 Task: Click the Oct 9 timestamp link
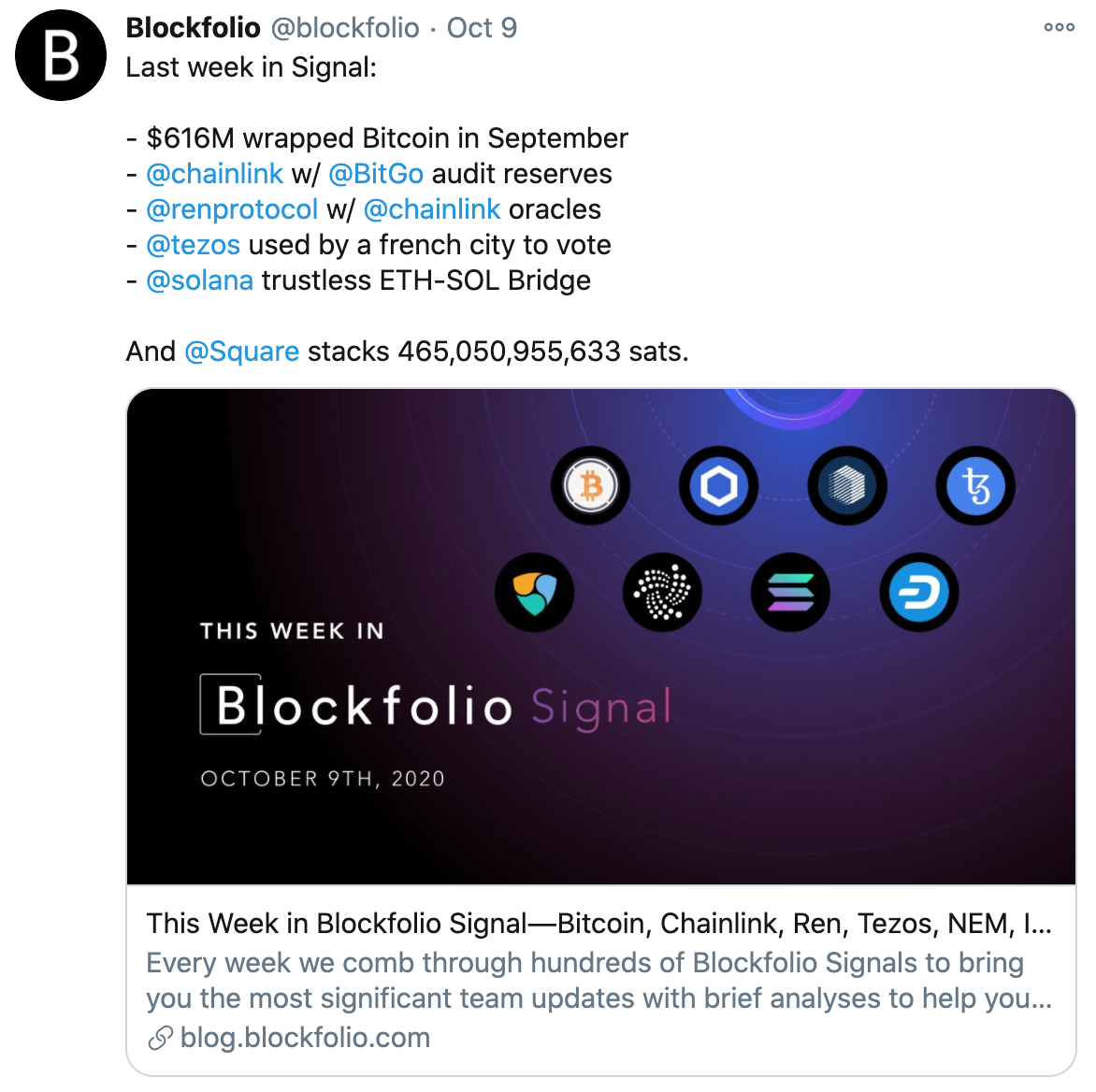483,27
